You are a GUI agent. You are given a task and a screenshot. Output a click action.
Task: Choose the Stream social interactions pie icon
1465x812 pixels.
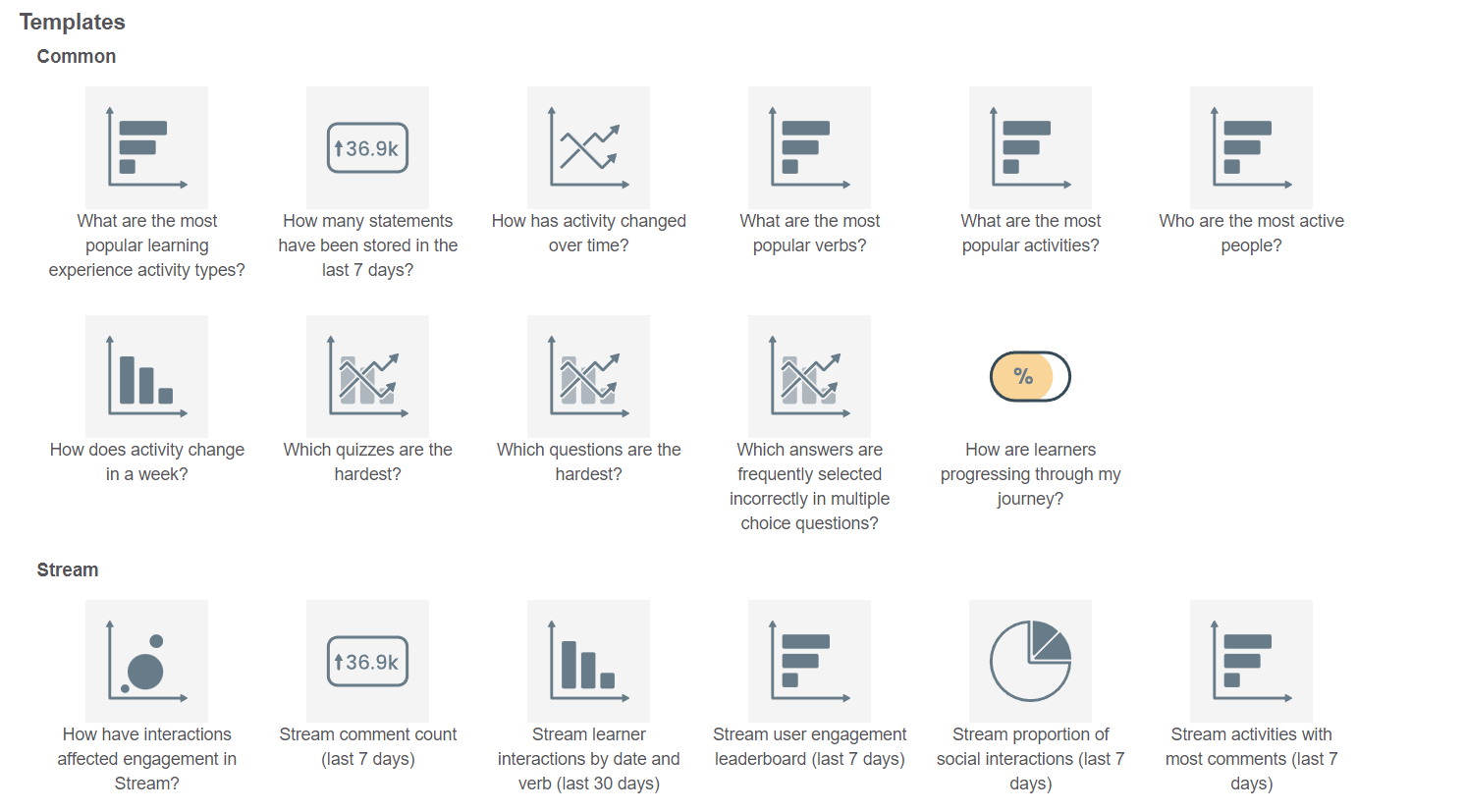coord(1030,661)
